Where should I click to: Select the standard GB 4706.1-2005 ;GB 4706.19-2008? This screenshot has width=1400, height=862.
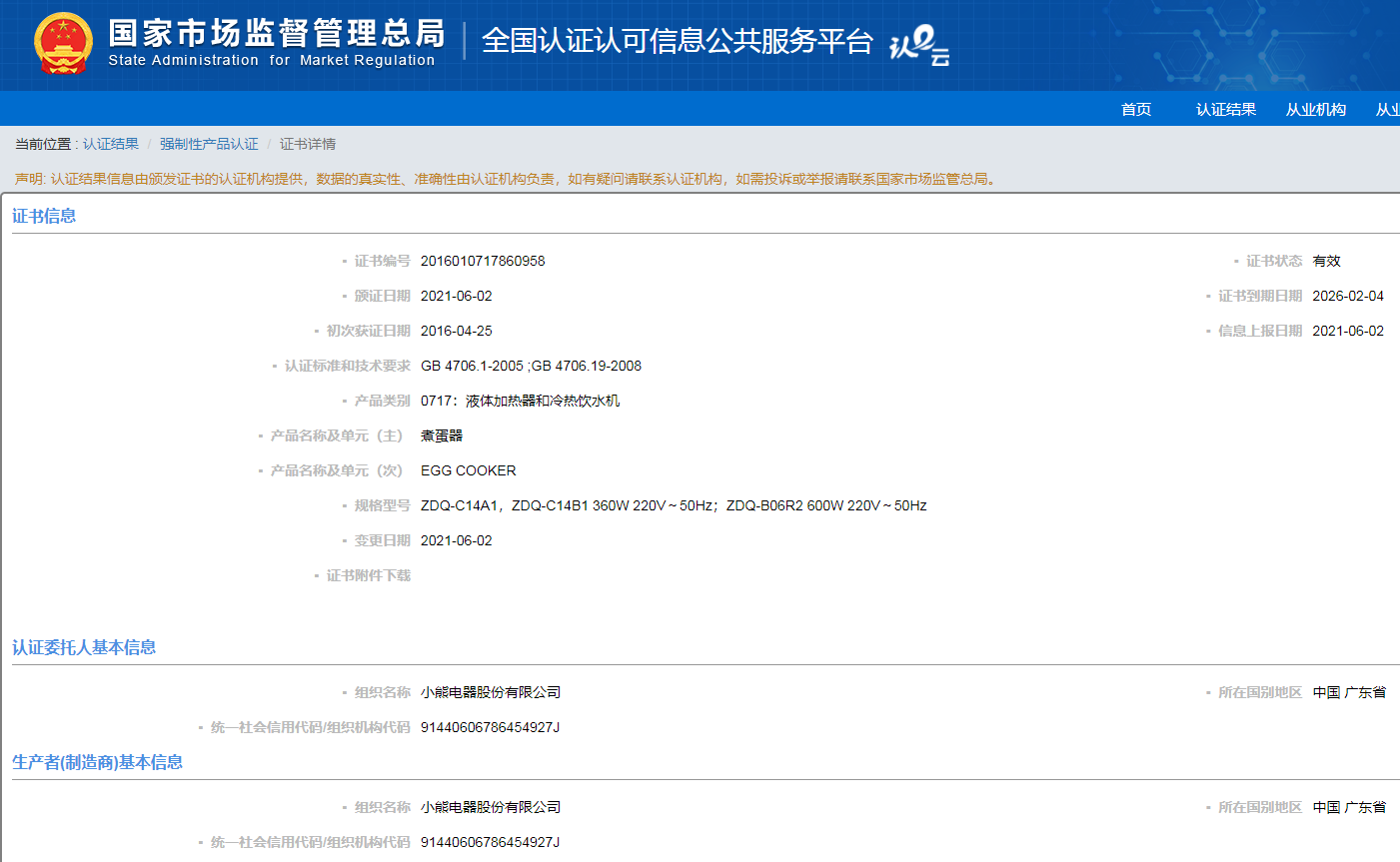(x=531, y=366)
